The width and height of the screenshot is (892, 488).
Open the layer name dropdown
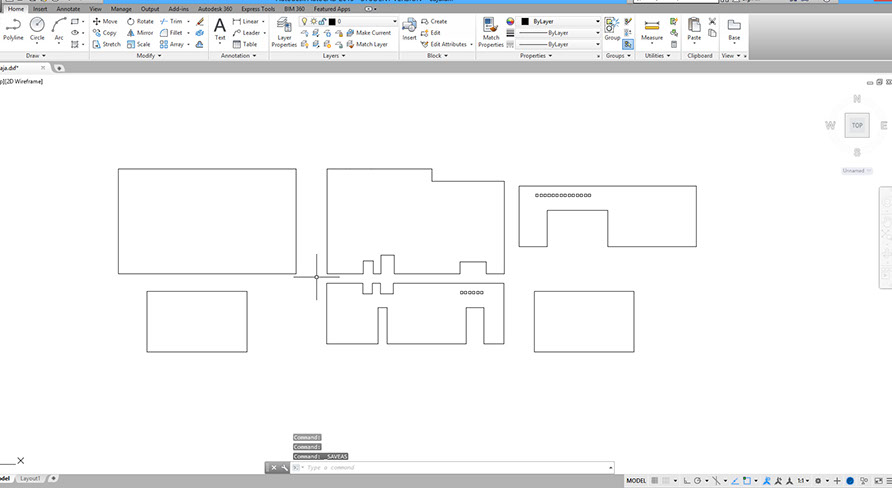(395, 21)
